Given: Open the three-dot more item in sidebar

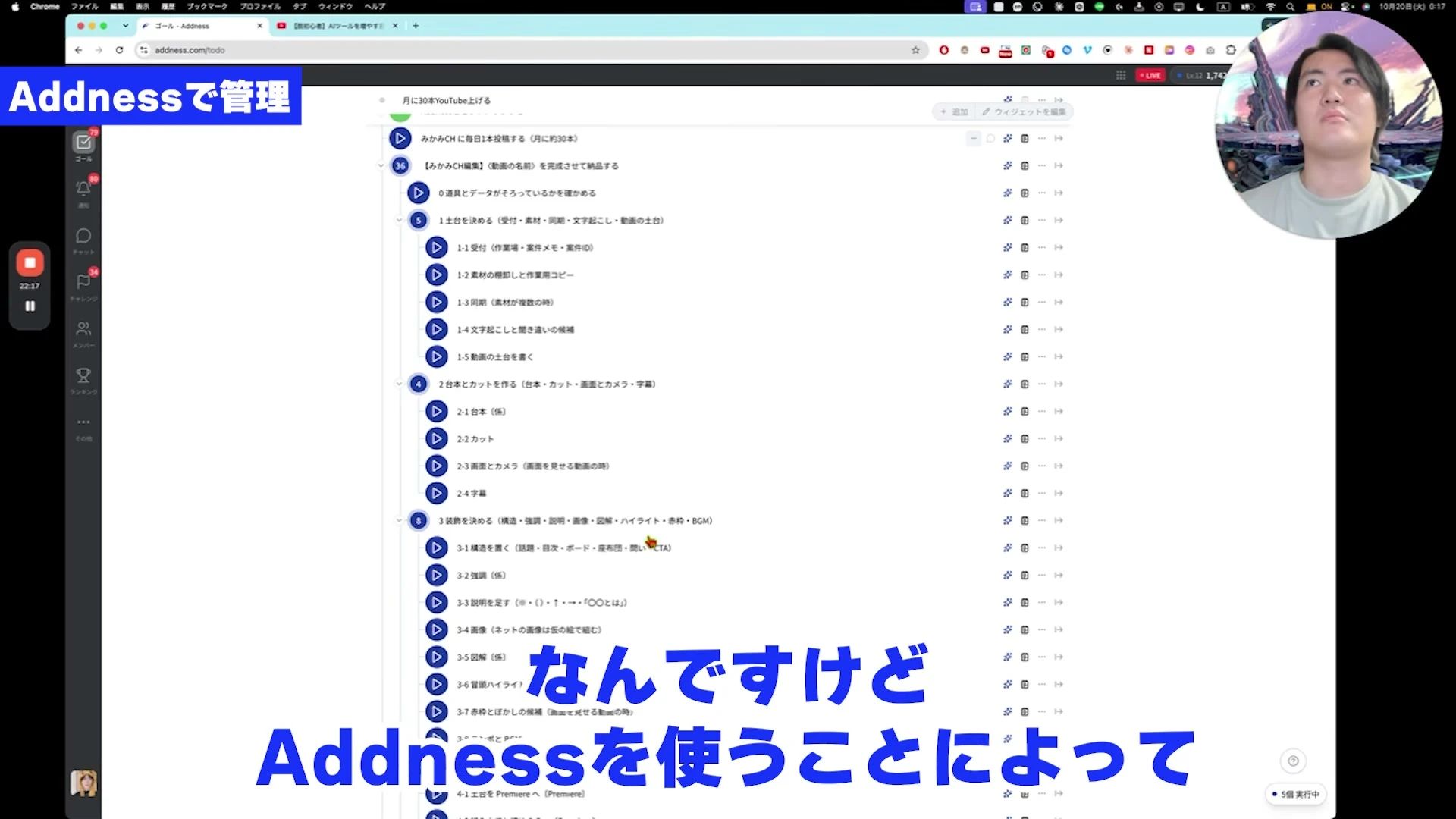Looking at the screenshot, I should [83, 422].
